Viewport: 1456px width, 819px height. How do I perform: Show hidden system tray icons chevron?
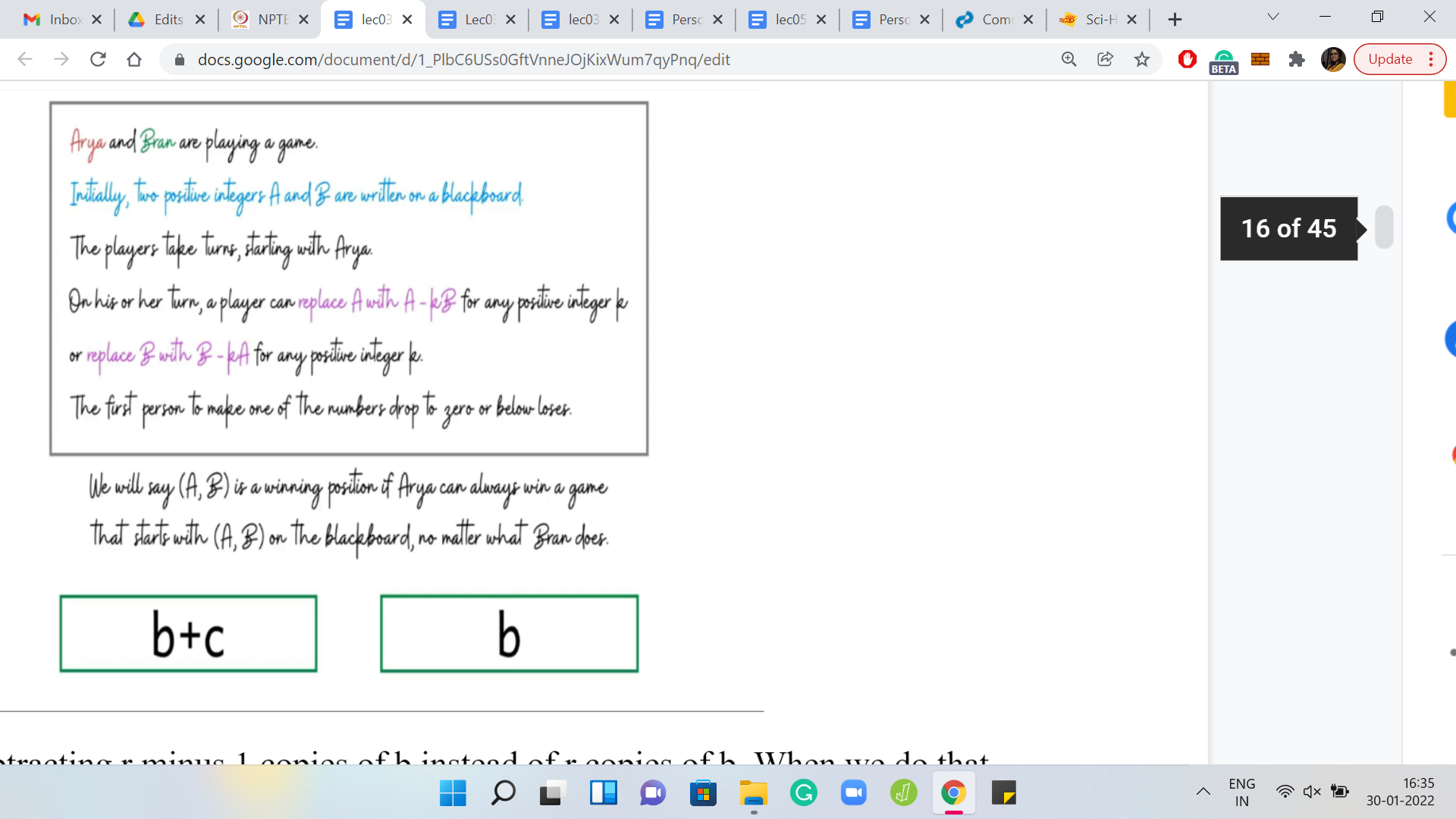click(x=1203, y=792)
